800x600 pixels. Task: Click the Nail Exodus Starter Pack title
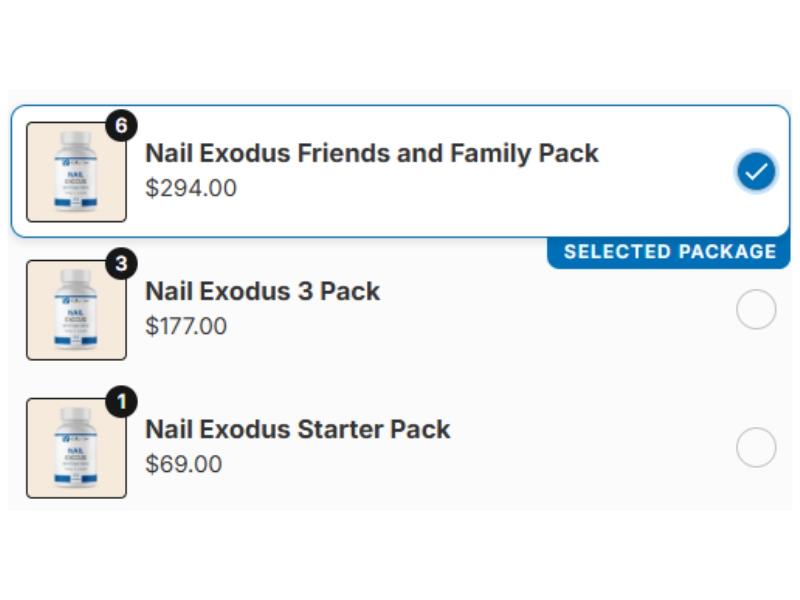pos(297,429)
